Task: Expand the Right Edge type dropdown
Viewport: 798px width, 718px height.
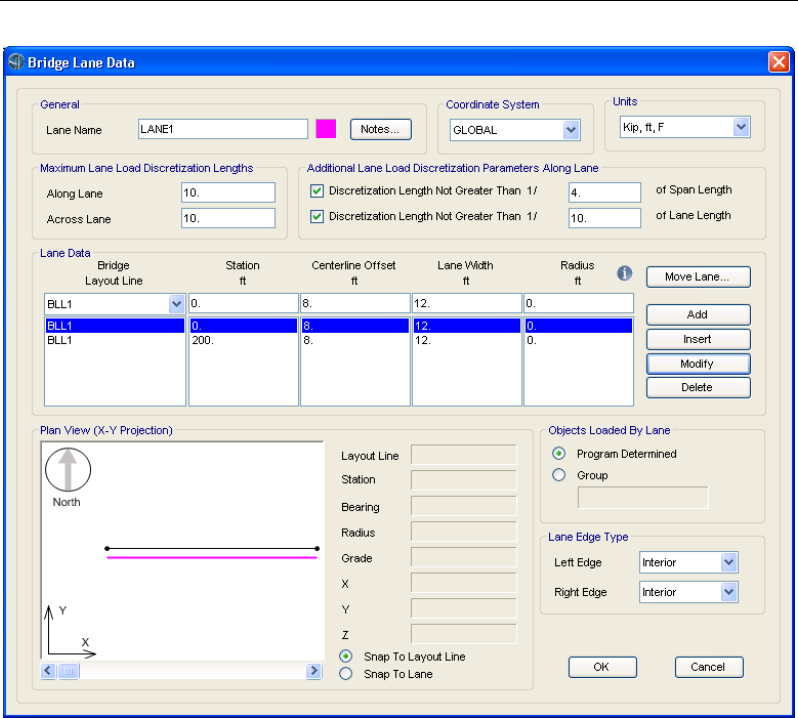Action: (728, 592)
